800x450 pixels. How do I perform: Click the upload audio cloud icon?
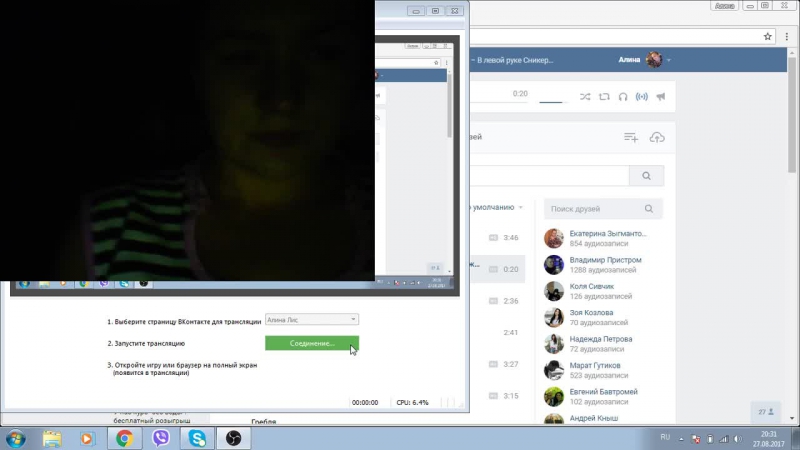tap(657, 137)
